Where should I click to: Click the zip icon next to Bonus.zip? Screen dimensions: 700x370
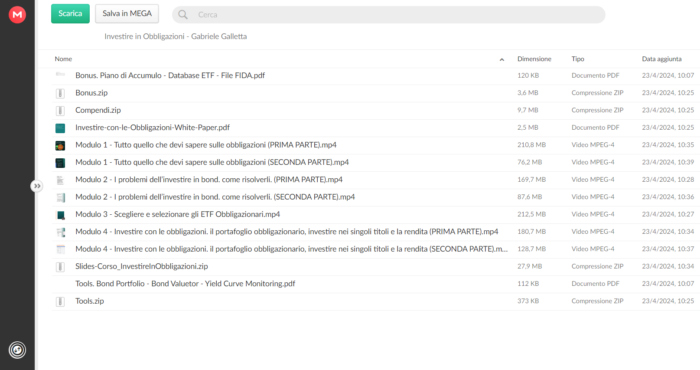click(60, 93)
